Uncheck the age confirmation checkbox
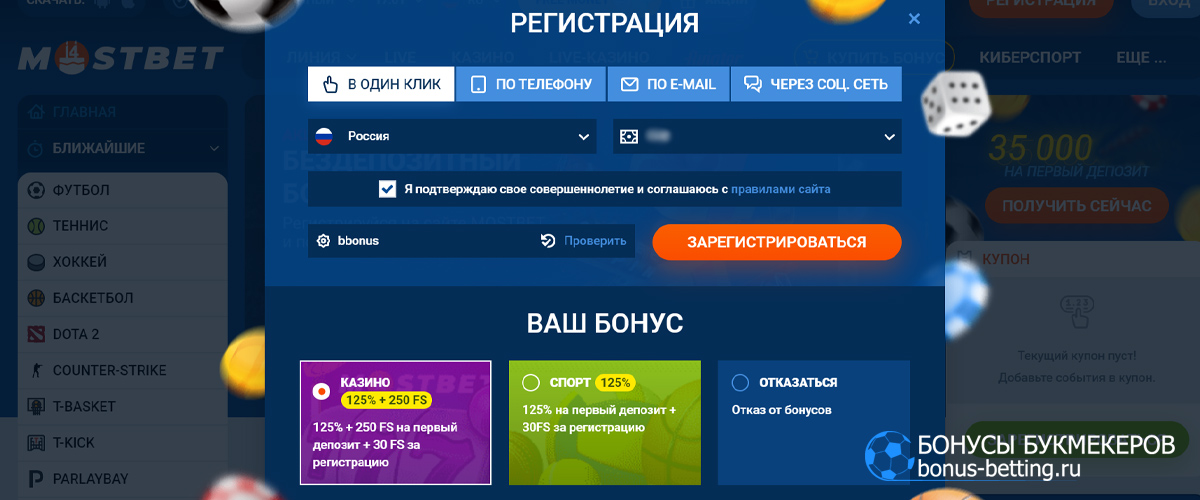The width and height of the screenshot is (1200, 500). 388,188
